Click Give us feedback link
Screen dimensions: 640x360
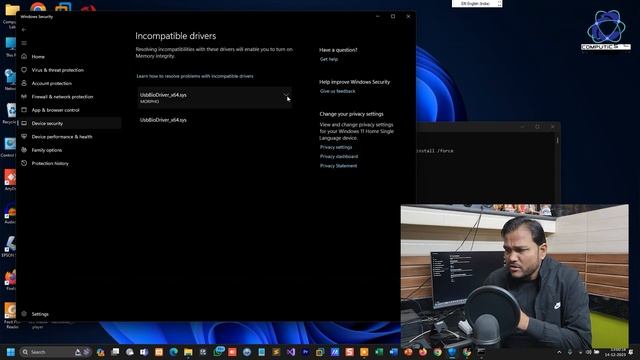coord(338,91)
